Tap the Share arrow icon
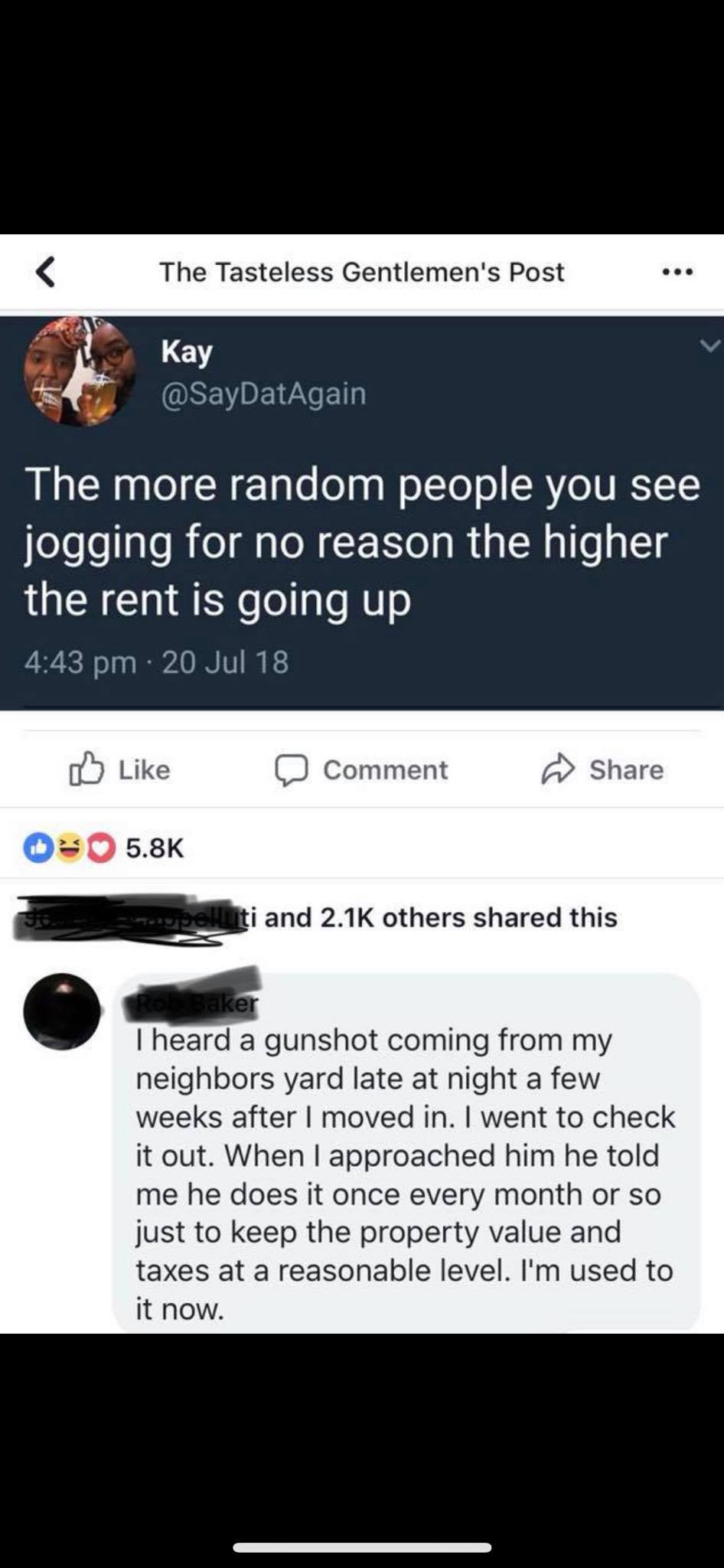Screen dimensions: 724x1568 (558, 769)
